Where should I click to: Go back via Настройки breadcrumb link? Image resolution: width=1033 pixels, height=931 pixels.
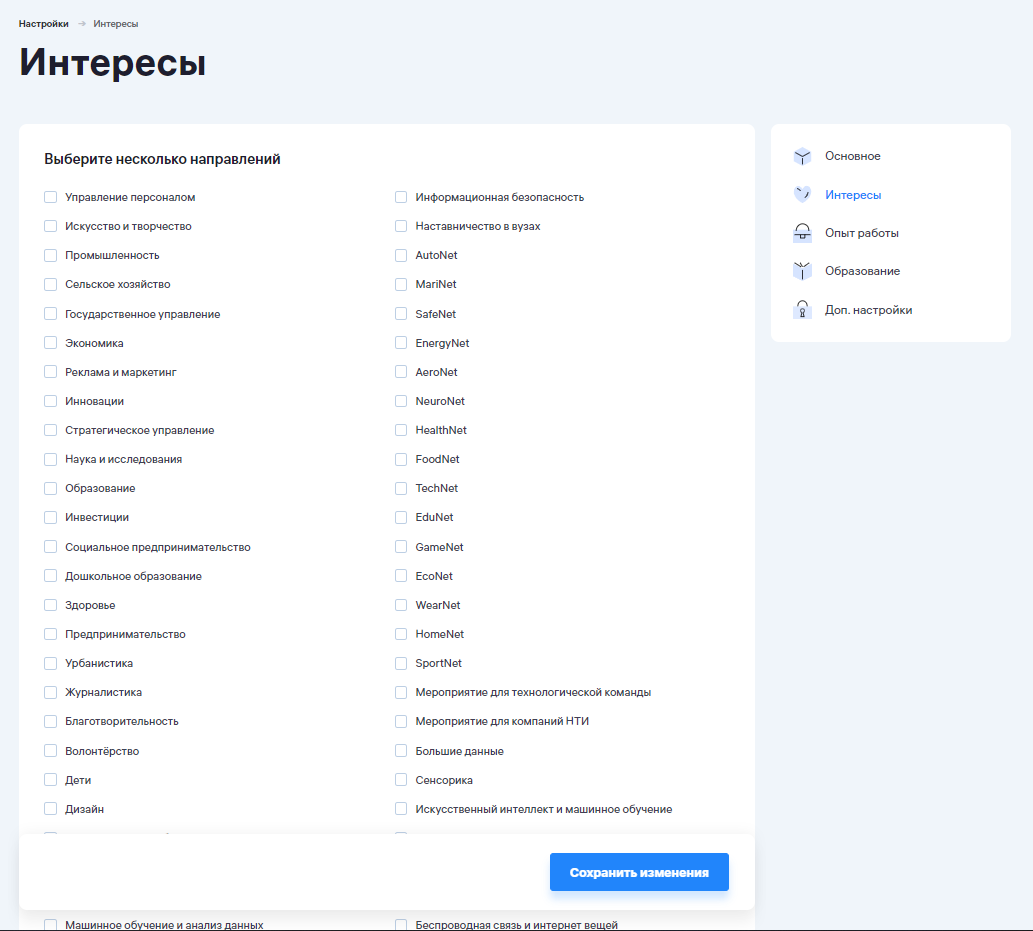pyautogui.click(x=43, y=23)
